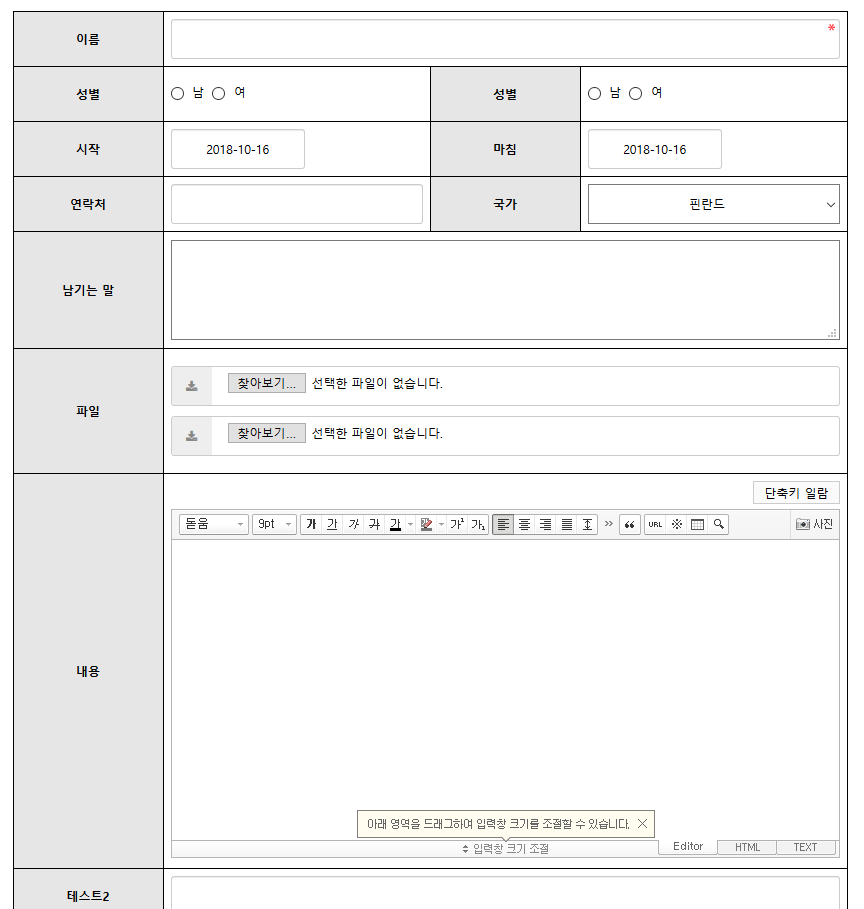The width and height of the screenshot is (864, 909).
Task: Open line spacing tool
Action: click(587, 524)
